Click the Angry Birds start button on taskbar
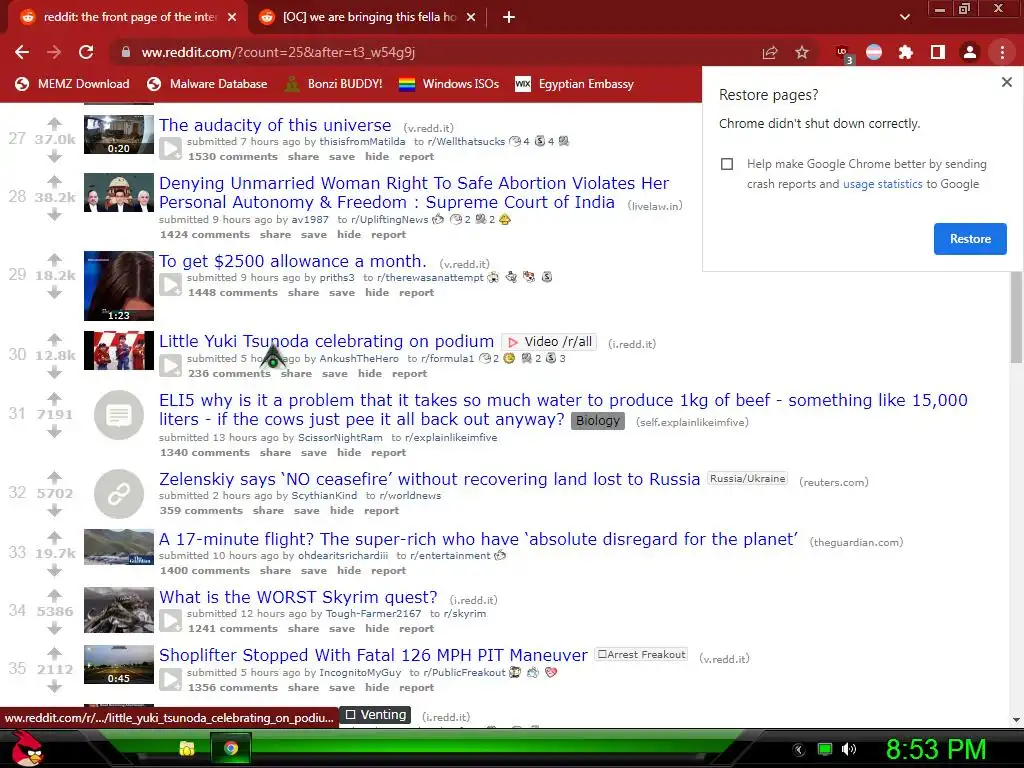Screen dimensions: 1024x768 tap(27, 748)
